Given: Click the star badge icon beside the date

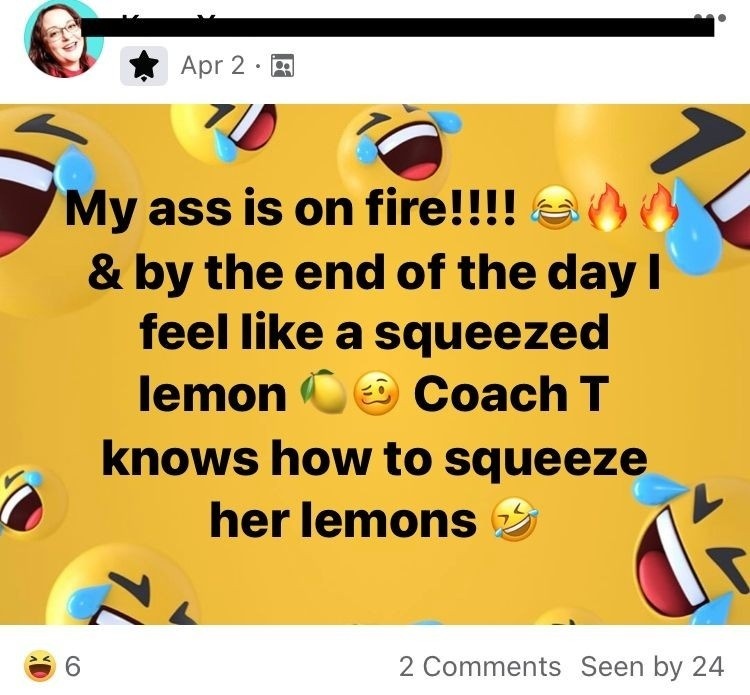Looking at the screenshot, I should pyautogui.click(x=144, y=66).
